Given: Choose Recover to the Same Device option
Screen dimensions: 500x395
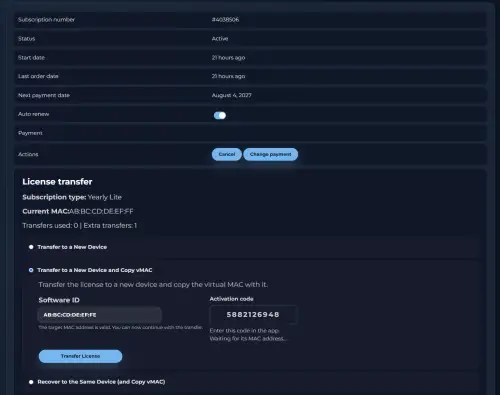Looking at the screenshot, I should coord(31,382).
